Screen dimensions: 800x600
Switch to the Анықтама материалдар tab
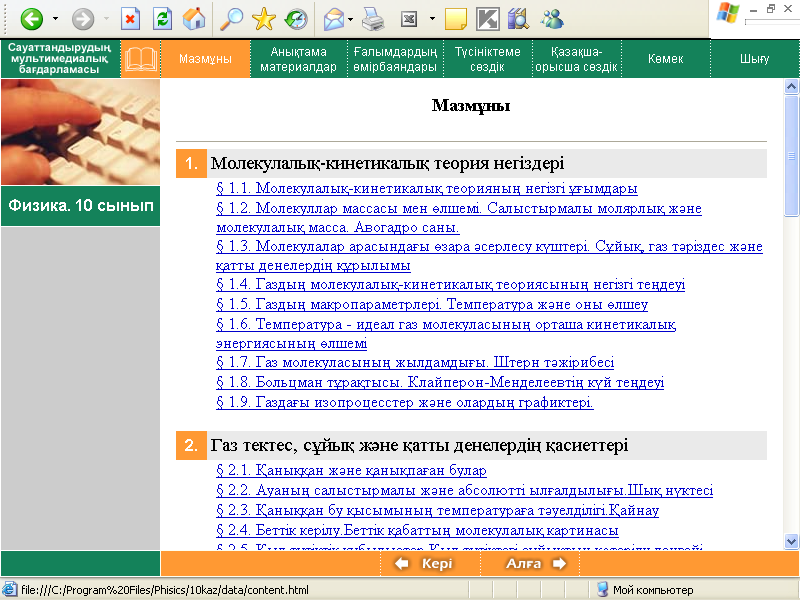click(298, 60)
